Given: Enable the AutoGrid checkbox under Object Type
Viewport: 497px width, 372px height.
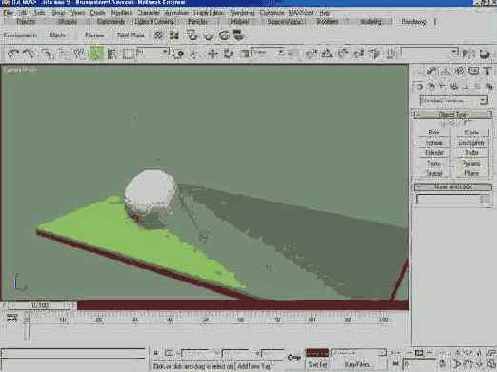Looking at the screenshot, I should click(x=443, y=123).
